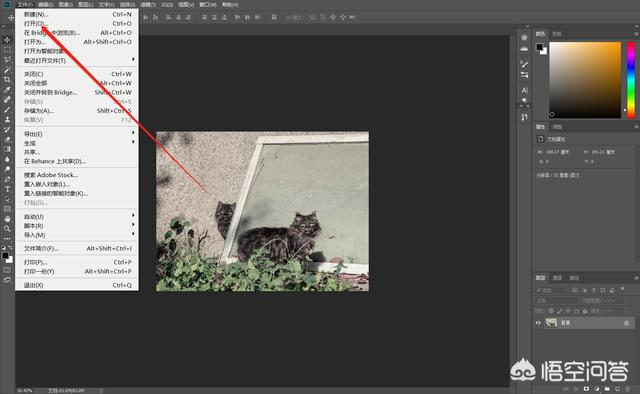Toggle Quick Mask mode in toolbar
This screenshot has height=394, width=640.
pos(7,270)
